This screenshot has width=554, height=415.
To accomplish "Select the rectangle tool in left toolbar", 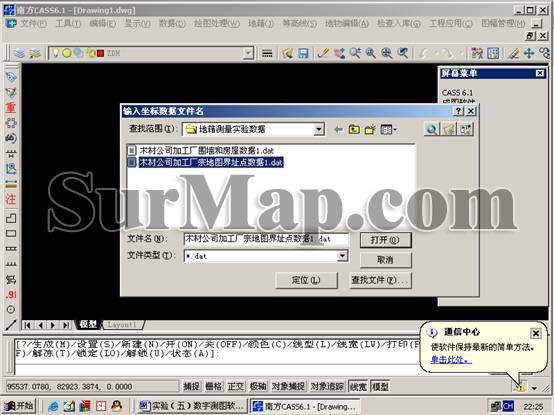I will click(11, 233).
